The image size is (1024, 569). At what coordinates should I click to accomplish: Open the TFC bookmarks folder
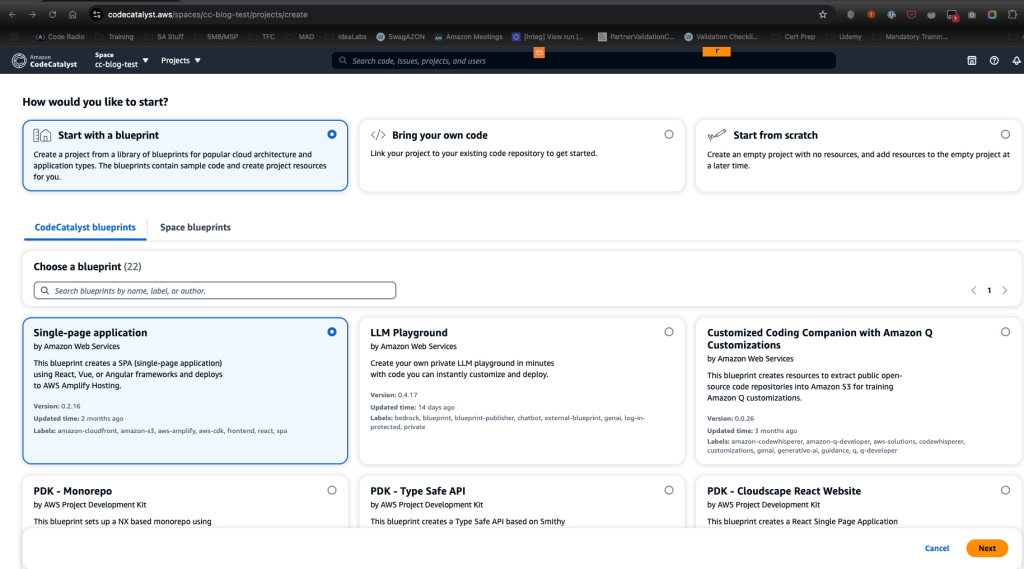(263, 37)
